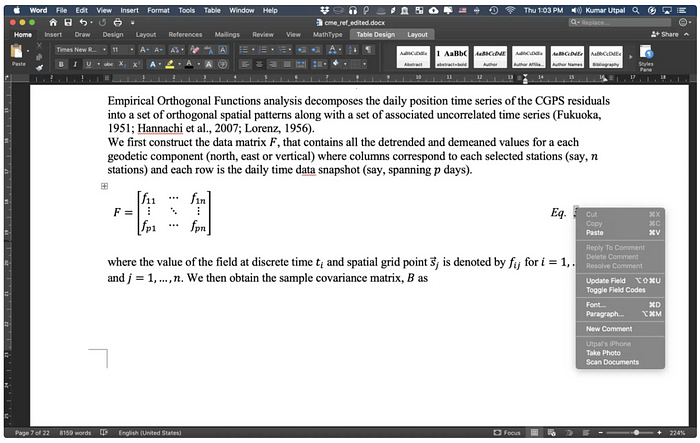This screenshot has height=443, width=700.
Task: Apply the Bibliography style
Action: point(606,57)
